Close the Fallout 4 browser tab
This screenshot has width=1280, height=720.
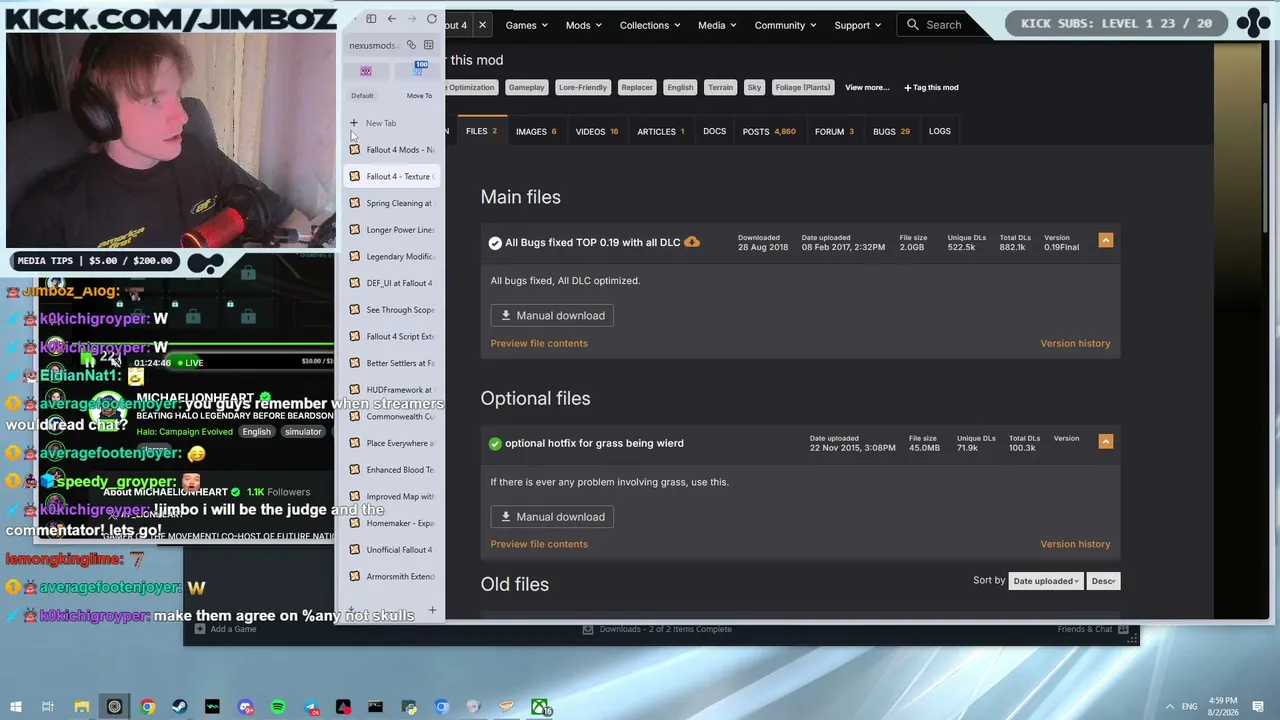482,25
